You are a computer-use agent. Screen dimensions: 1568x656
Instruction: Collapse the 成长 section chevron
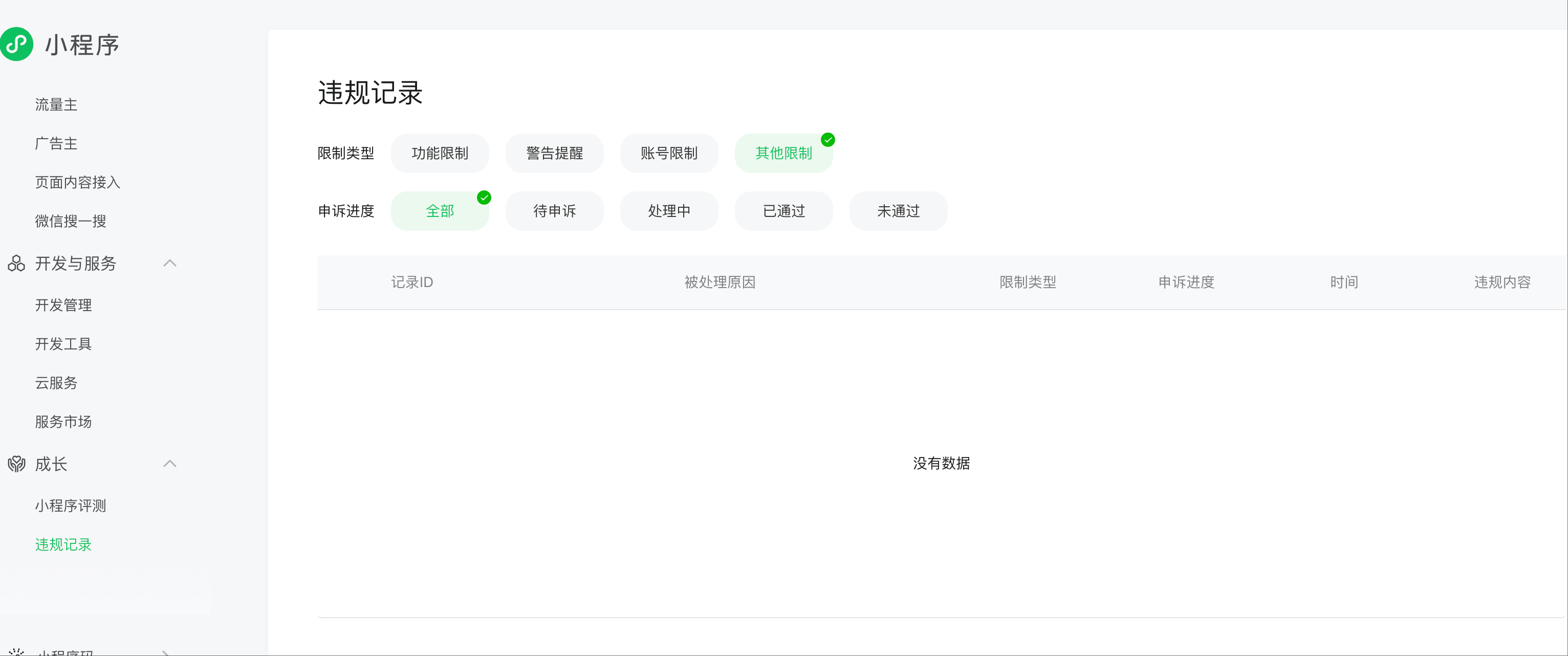[x=170, y=464]
